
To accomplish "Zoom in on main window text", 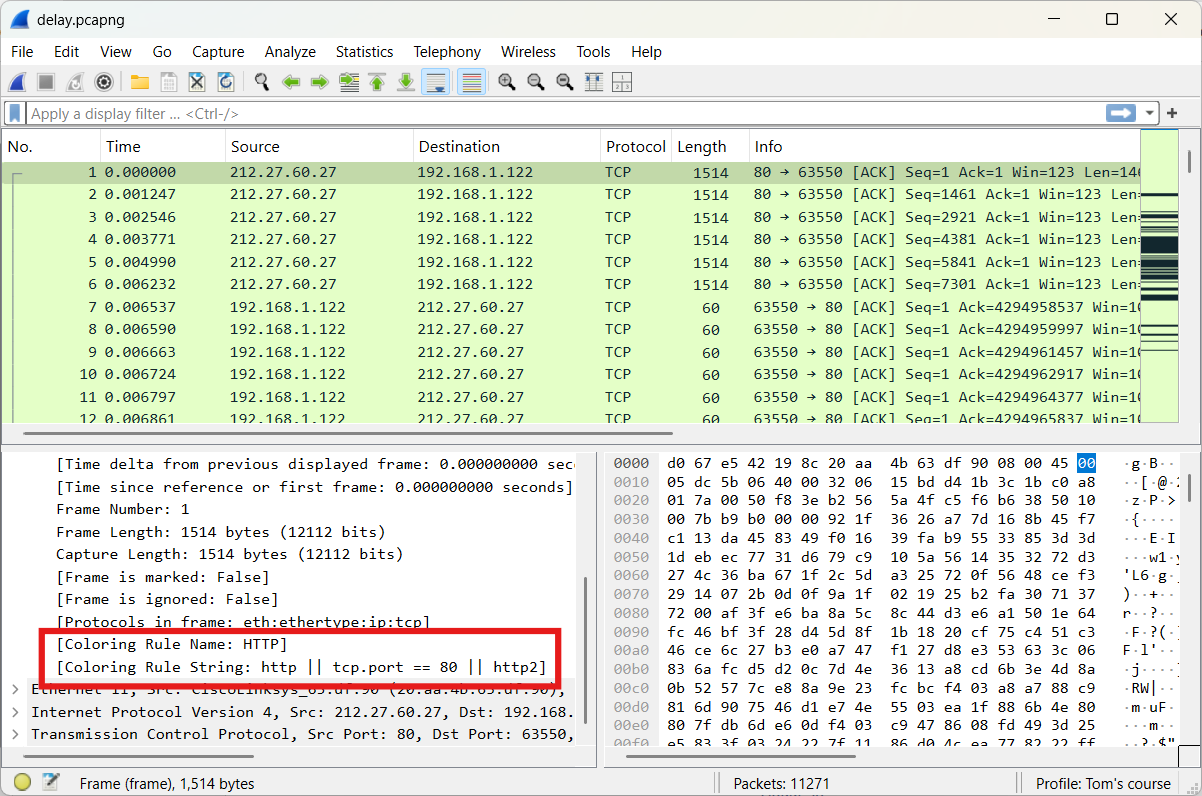I will (507, 82).
